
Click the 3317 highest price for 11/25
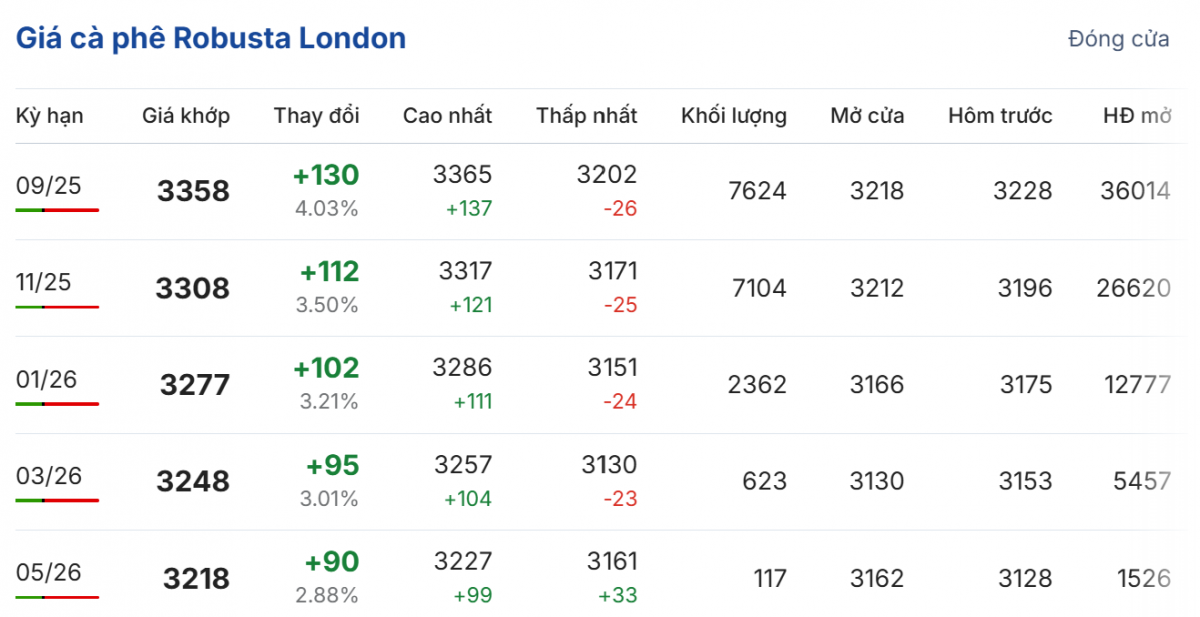pyautogui.click(x=465, y=271)
